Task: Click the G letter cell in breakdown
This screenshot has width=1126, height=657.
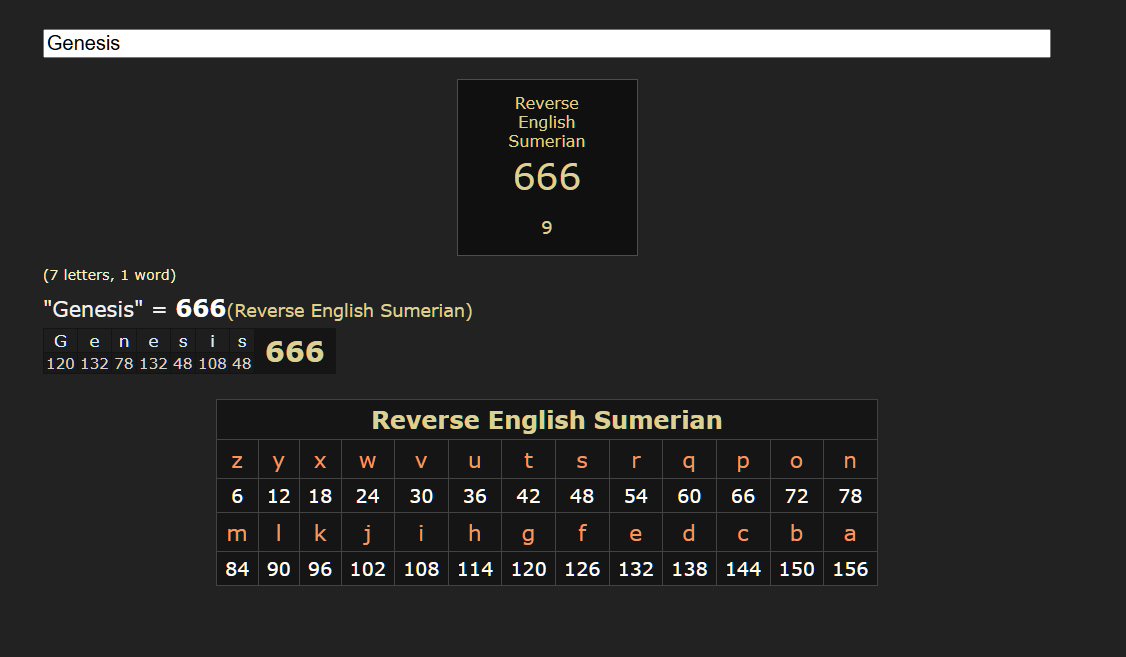Action: tap(60, 342)
